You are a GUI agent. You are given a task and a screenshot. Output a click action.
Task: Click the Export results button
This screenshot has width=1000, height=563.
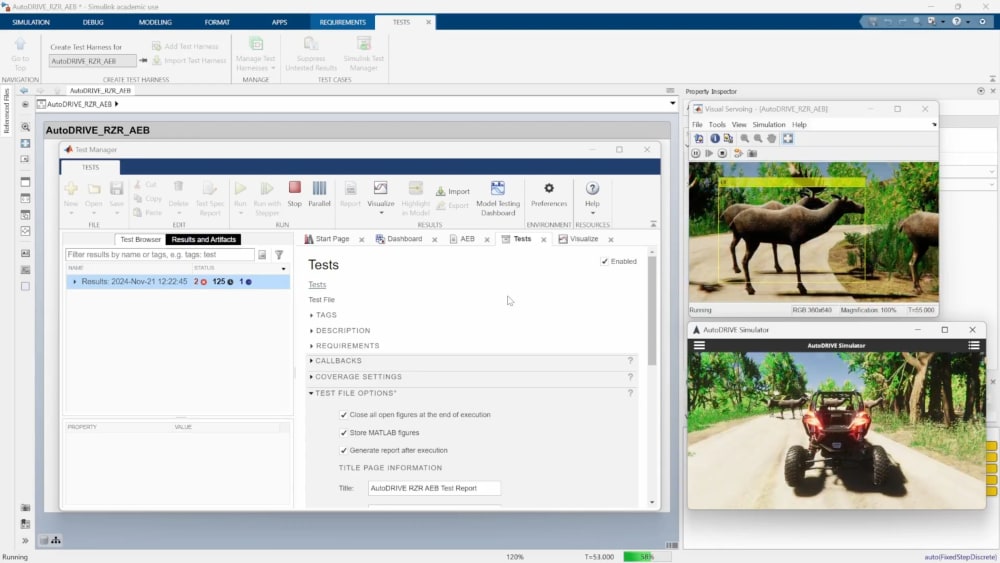tap(453, 206)
